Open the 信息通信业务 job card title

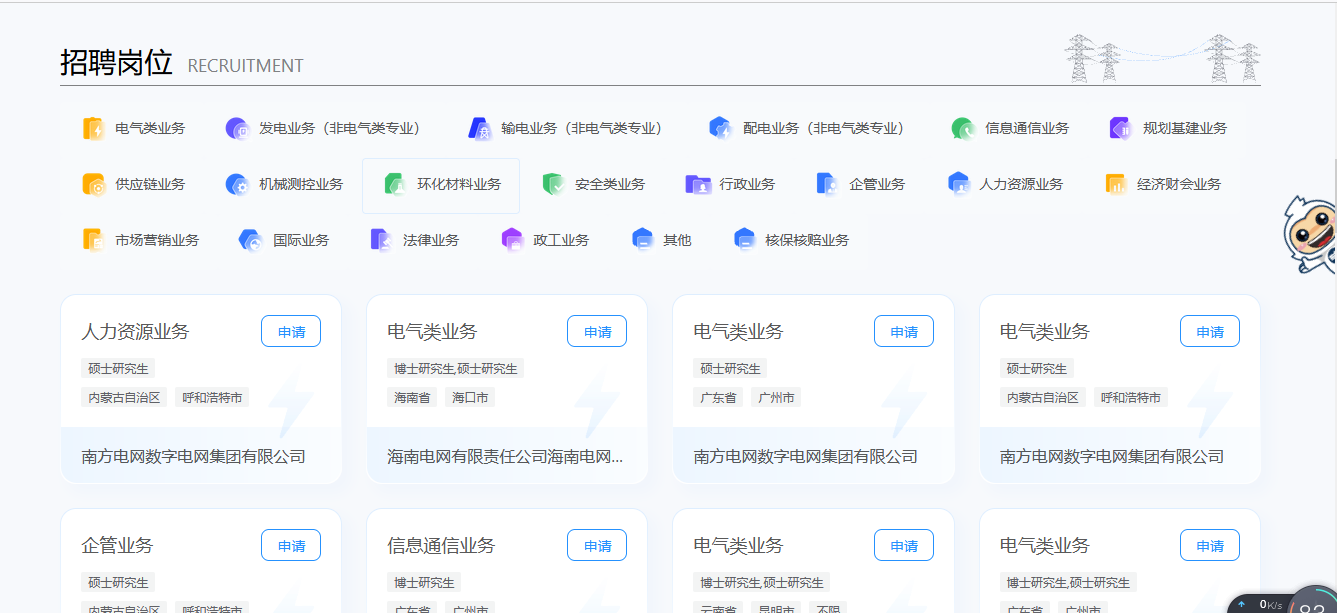click(x=441, y=545)
